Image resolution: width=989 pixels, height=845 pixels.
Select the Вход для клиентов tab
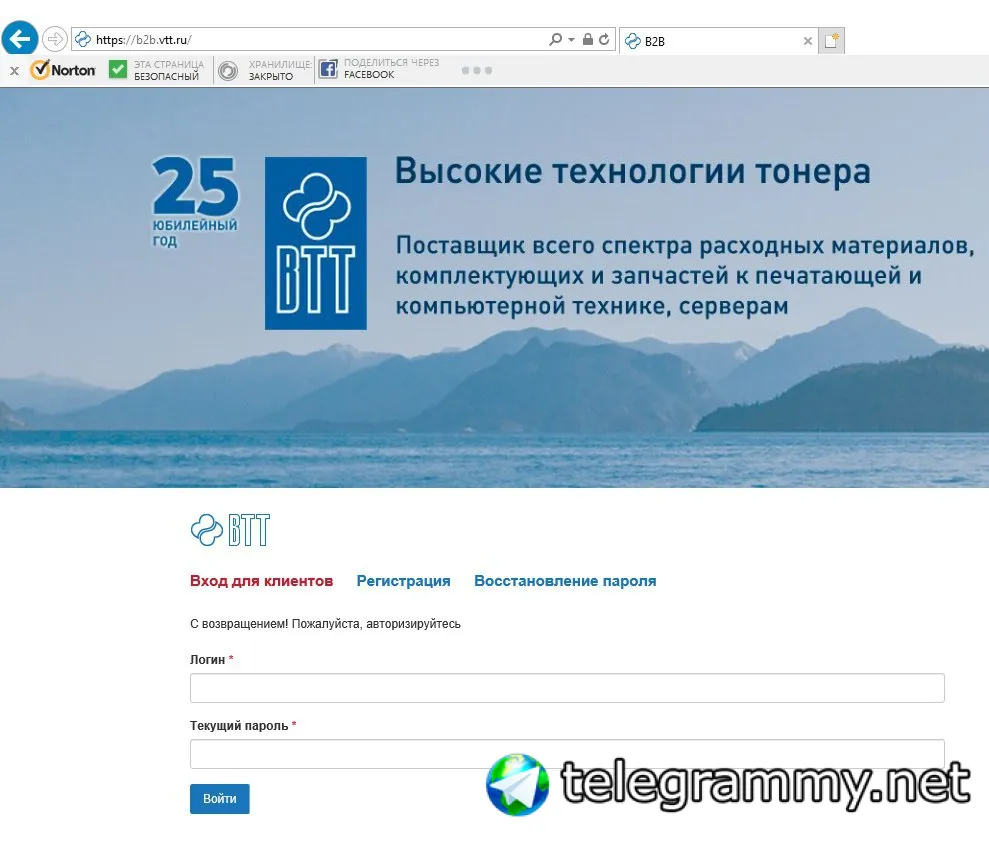point(261,581)
